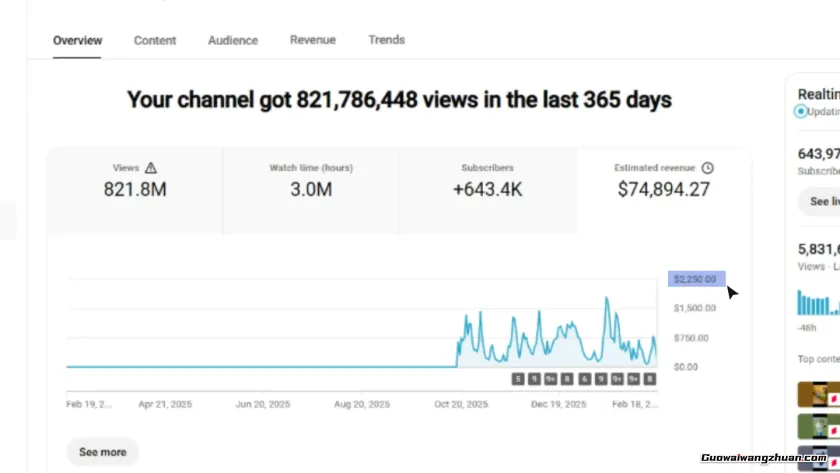Screen dimensions: 840x473
Task: Click the Realtime 48h views bar chart
Action: (x=819, y=303)
